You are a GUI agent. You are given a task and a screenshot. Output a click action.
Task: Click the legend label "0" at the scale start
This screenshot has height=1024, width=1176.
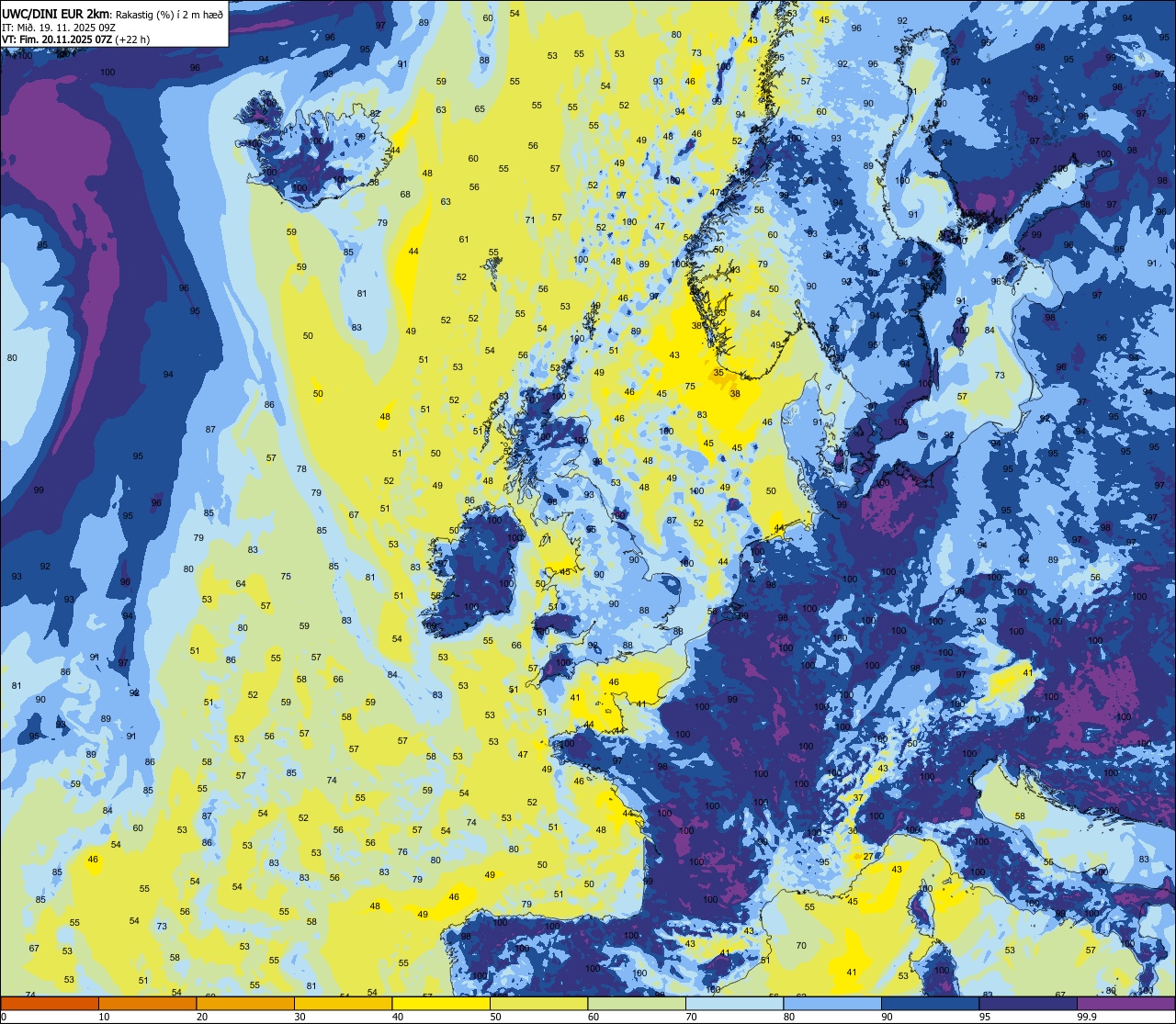tap(4, 1017)
